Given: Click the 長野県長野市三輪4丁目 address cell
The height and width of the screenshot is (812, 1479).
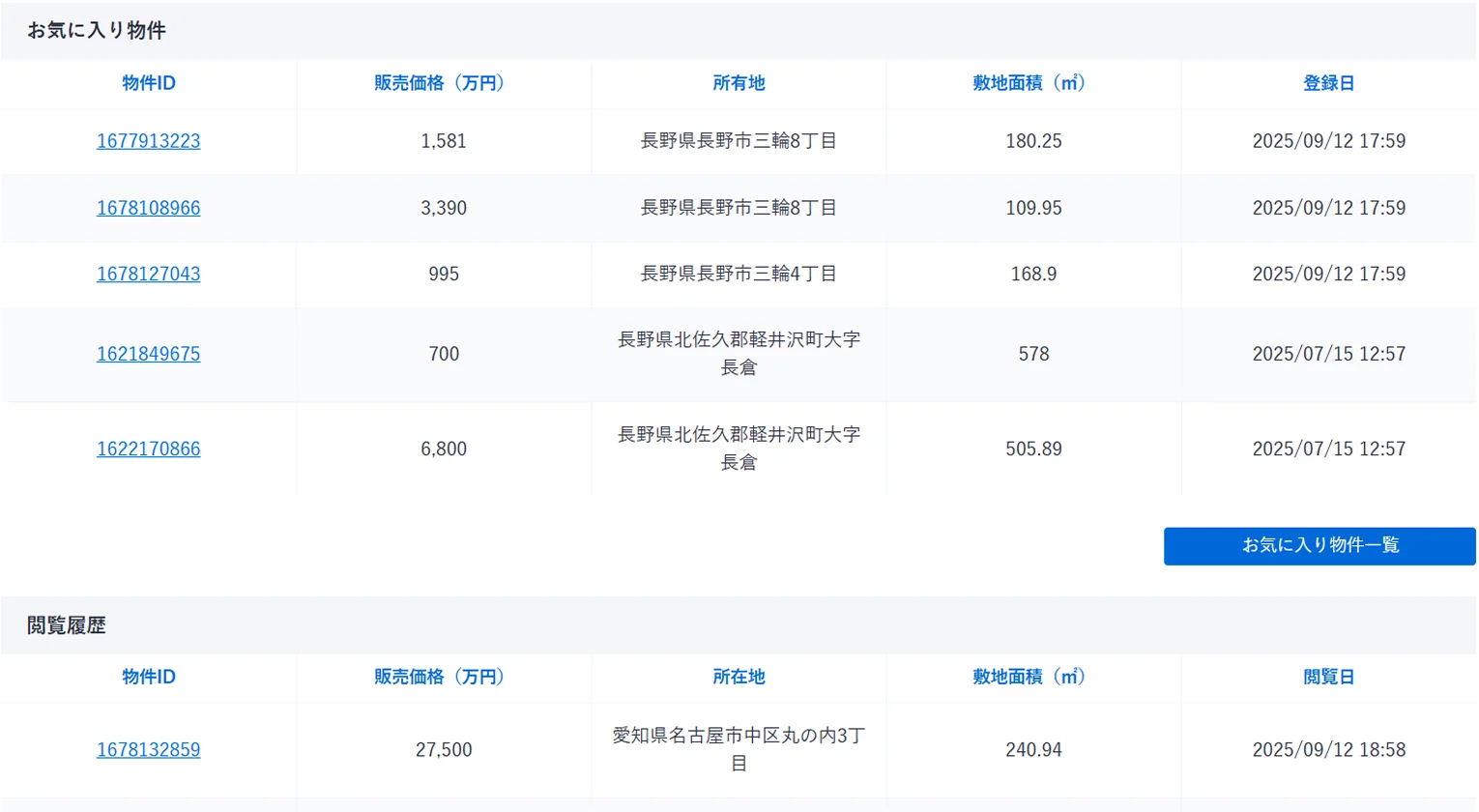Looking at the screenshot, I should point(739,275).
